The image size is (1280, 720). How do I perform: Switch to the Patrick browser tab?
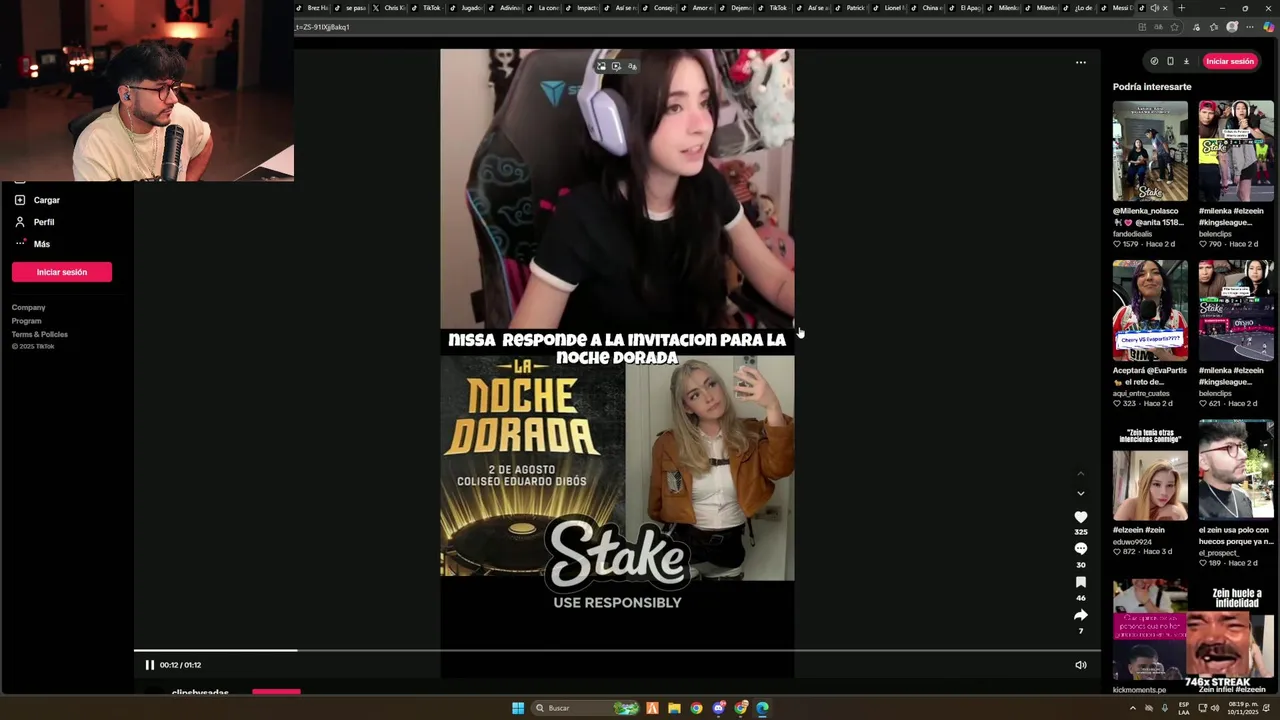click(x=851, y=8)
